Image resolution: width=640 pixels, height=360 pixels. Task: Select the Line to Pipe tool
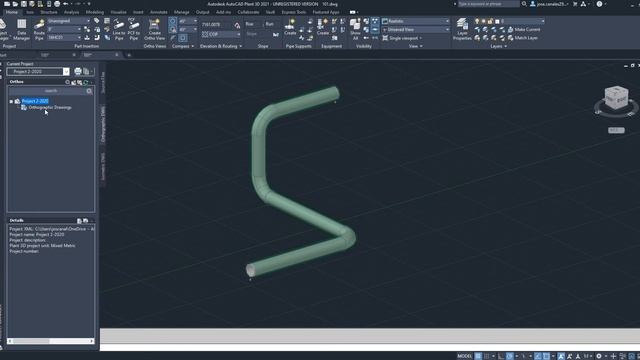coord(119,29)
